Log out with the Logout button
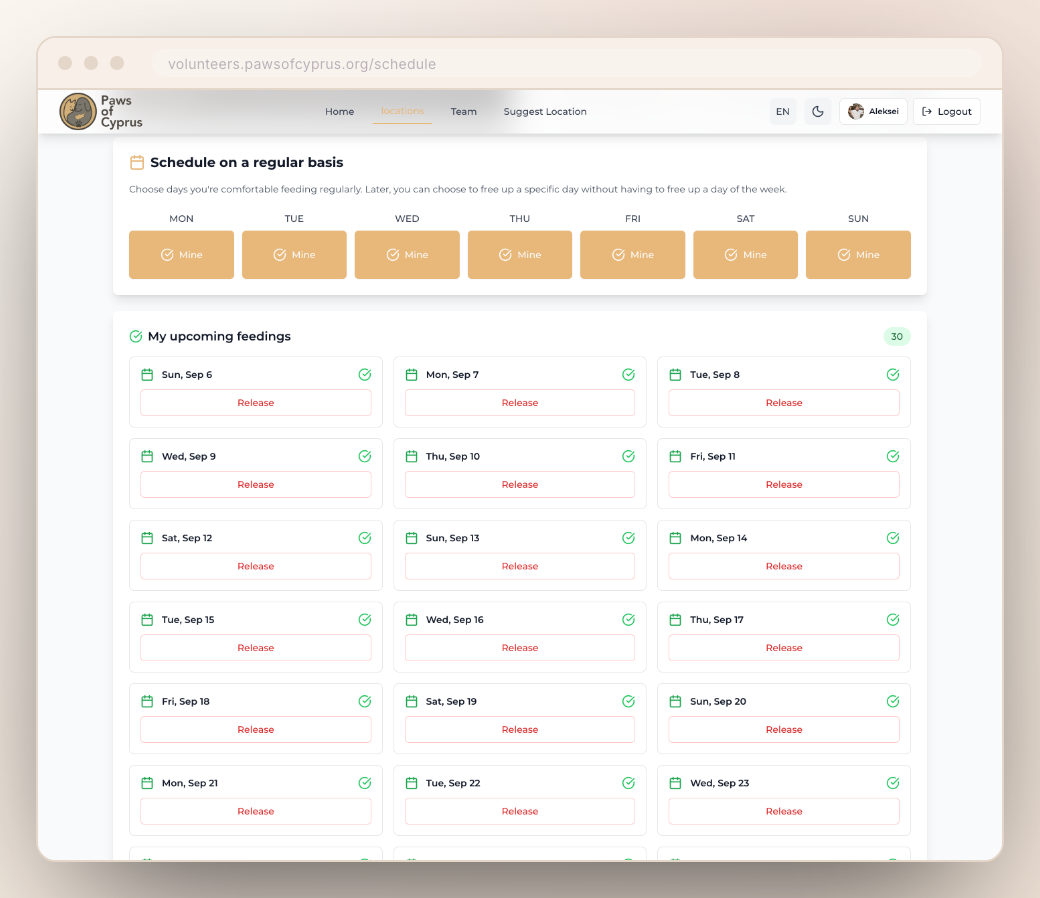Image resolution: width=1040 pixels, height=898 pixels. tap(946, 111)
